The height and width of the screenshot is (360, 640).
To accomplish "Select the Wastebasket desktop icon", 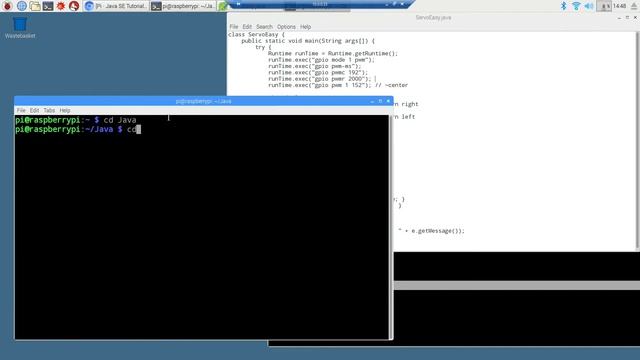I will coord(20,27).
